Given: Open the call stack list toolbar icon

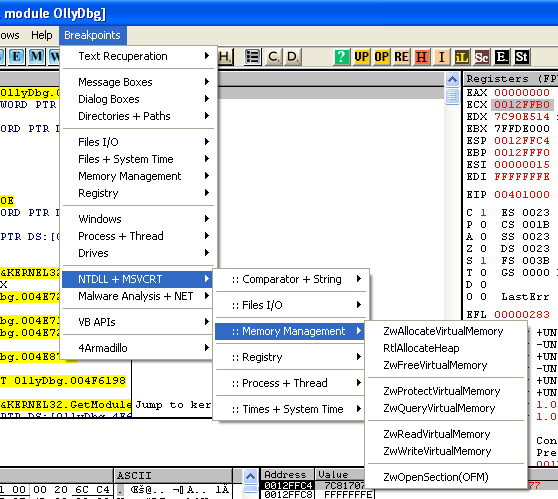Looking at the screenshot, I should click(253, 57).
